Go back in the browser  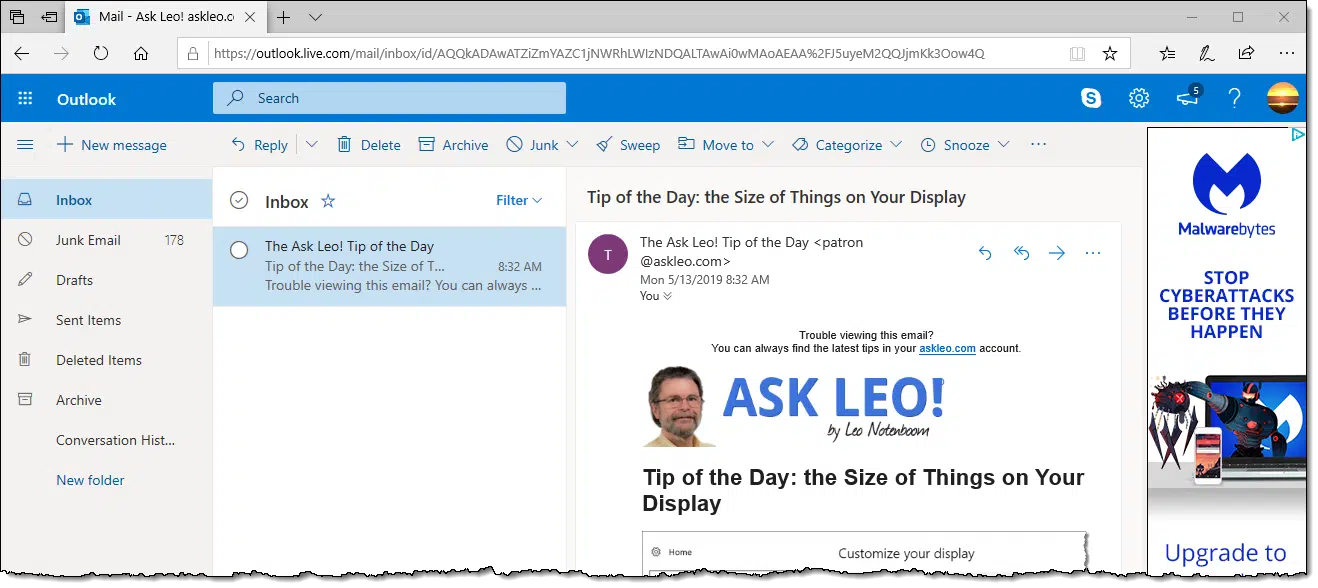(x=22, y=54)
